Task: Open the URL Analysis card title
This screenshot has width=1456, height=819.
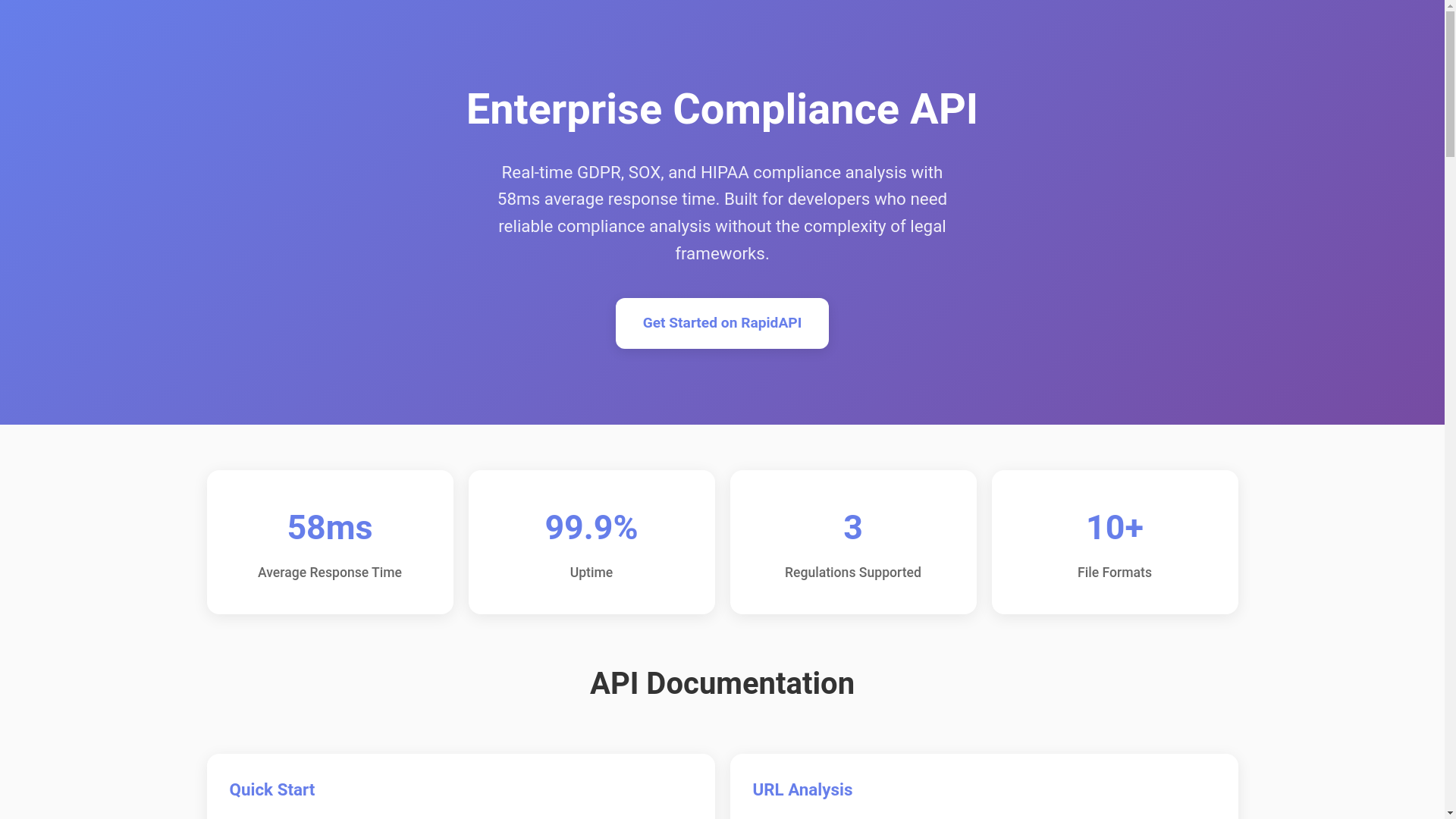Action: [x=802, y=790]
